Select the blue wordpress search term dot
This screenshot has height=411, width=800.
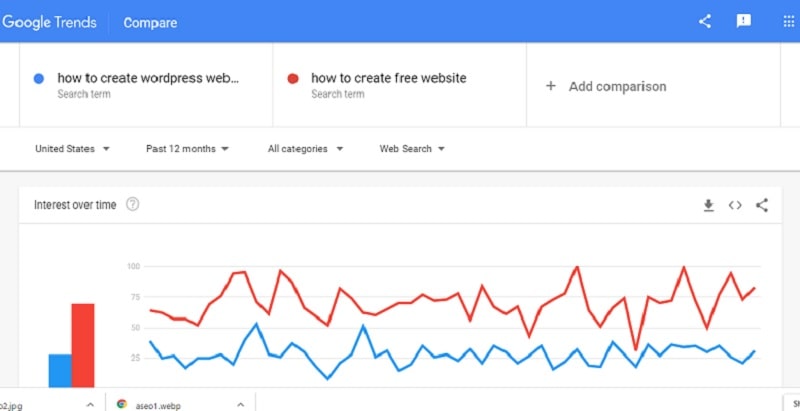coord(39,79)
